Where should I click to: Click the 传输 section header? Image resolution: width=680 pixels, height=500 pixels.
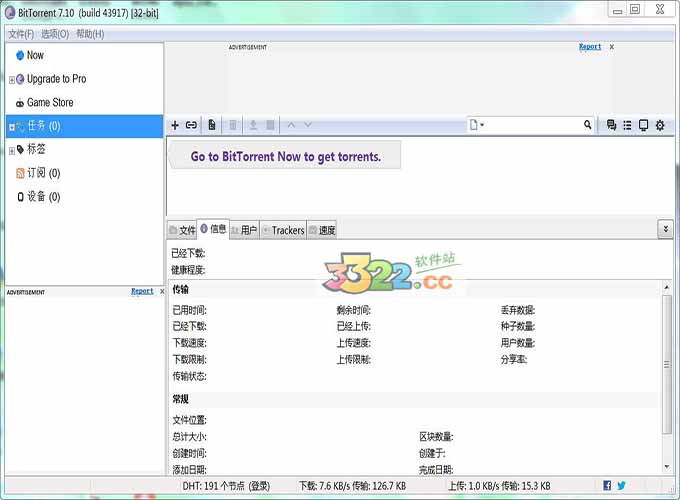click(180, 289)
